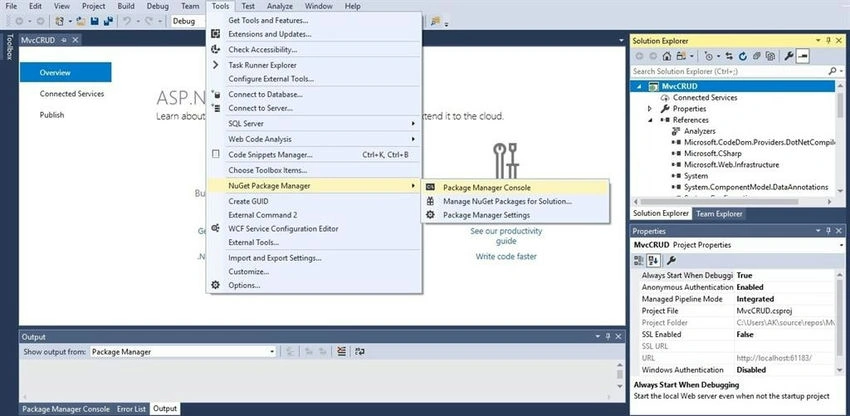Select the Connected Services page in sidebar
This screenshot has height=416, width=850.
click(x=72, y=94)
